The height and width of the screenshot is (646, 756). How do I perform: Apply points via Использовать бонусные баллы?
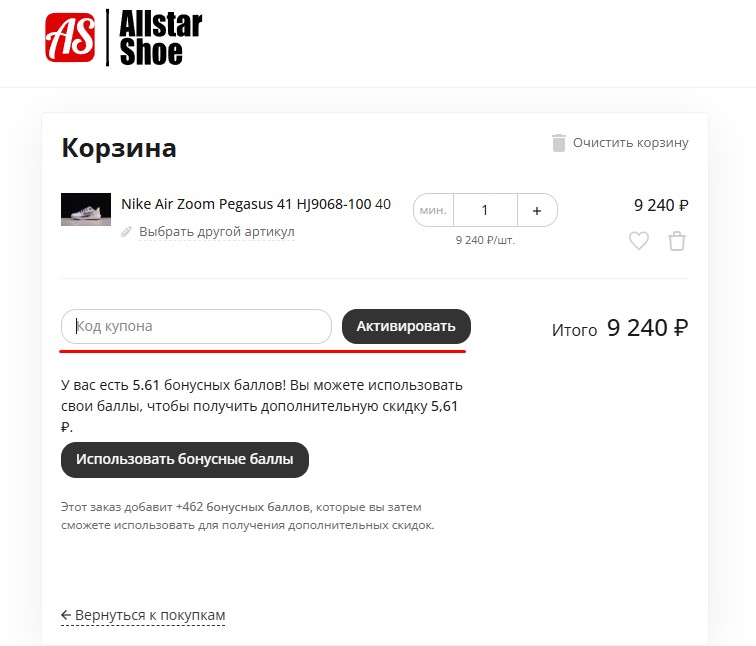coord(185,459)
